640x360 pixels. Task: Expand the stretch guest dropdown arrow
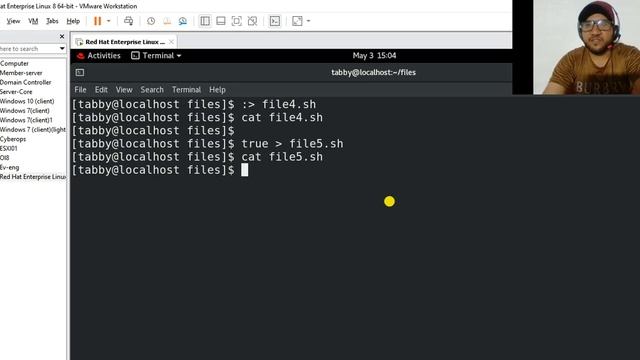pyautogui.click(x=308, y=21)
